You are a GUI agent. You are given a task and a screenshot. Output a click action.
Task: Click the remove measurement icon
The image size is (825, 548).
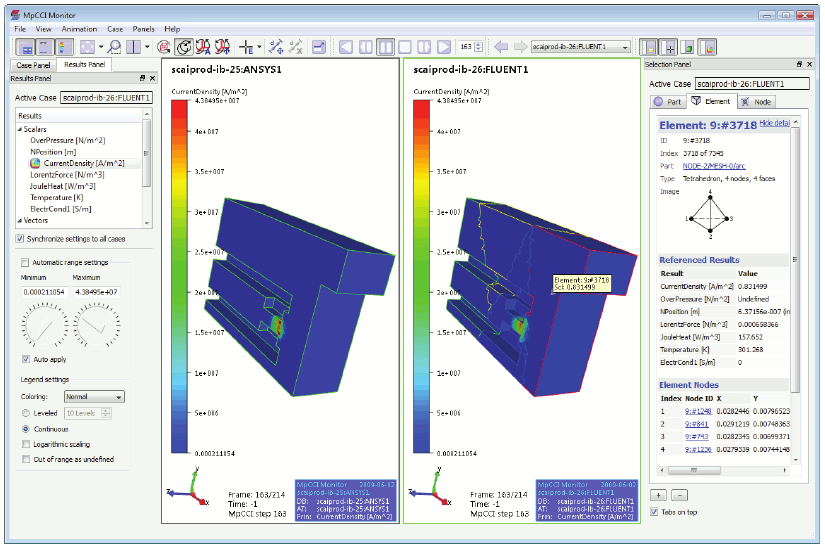(x=296, y=47)
